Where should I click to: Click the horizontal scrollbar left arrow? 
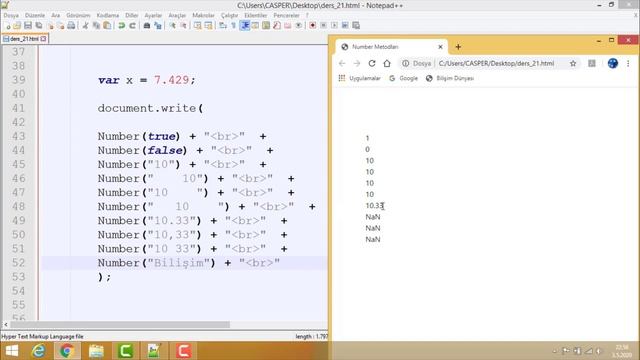tap(6, 324)
